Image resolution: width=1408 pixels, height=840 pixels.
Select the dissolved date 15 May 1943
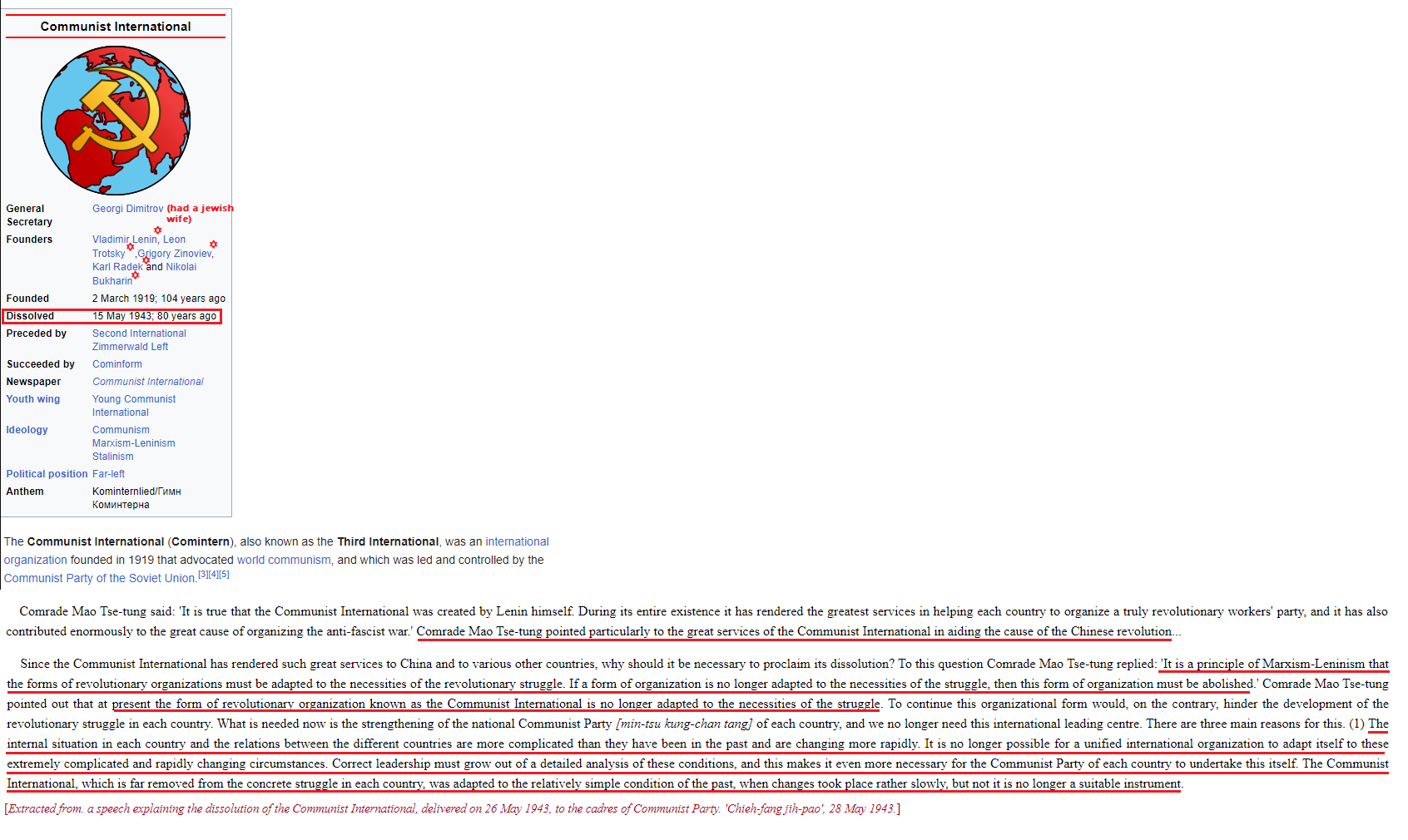[x=122, y=316]
